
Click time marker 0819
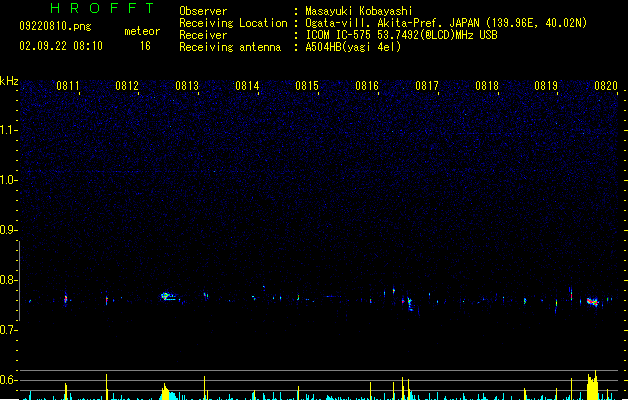(546, 86)
